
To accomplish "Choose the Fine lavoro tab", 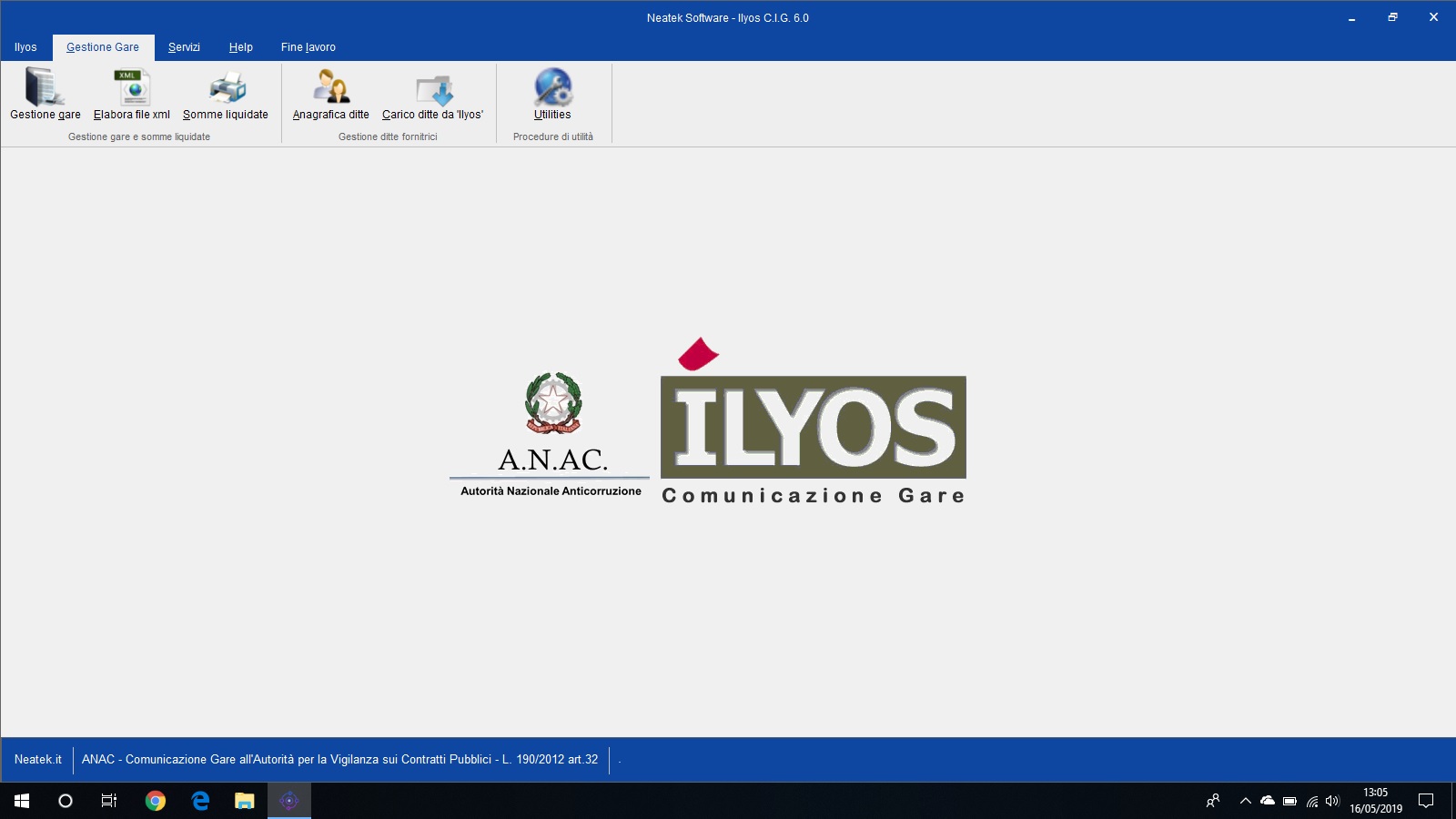I will [x=308, y=47].
